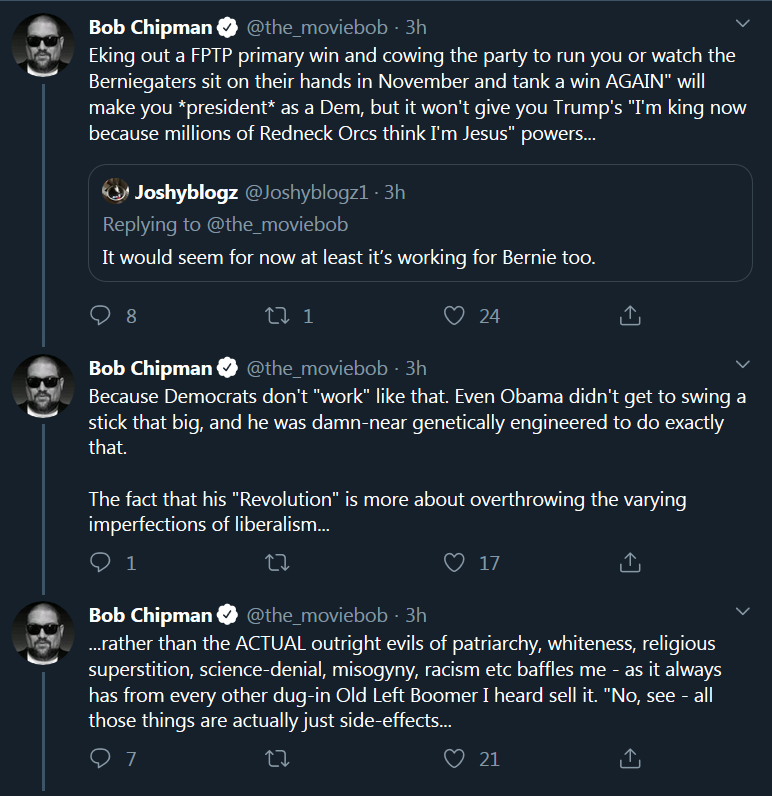Screen dimensions: 772x796
Task: Open the first tweet's more options chevron
Action: tap(743, 24)
